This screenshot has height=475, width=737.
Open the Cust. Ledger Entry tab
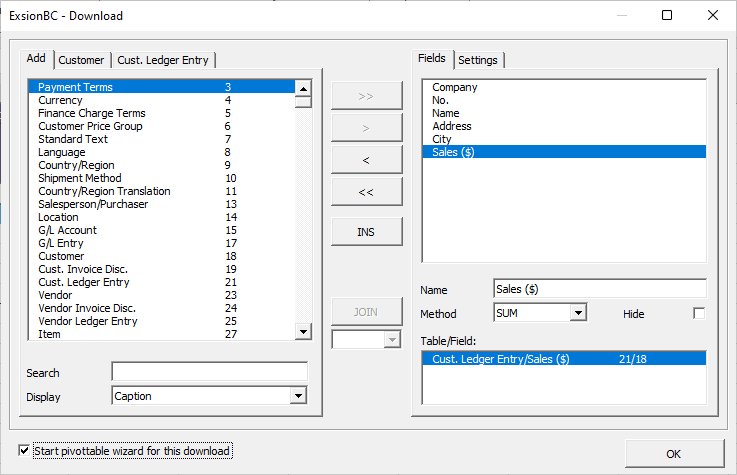tap(163, 60)
